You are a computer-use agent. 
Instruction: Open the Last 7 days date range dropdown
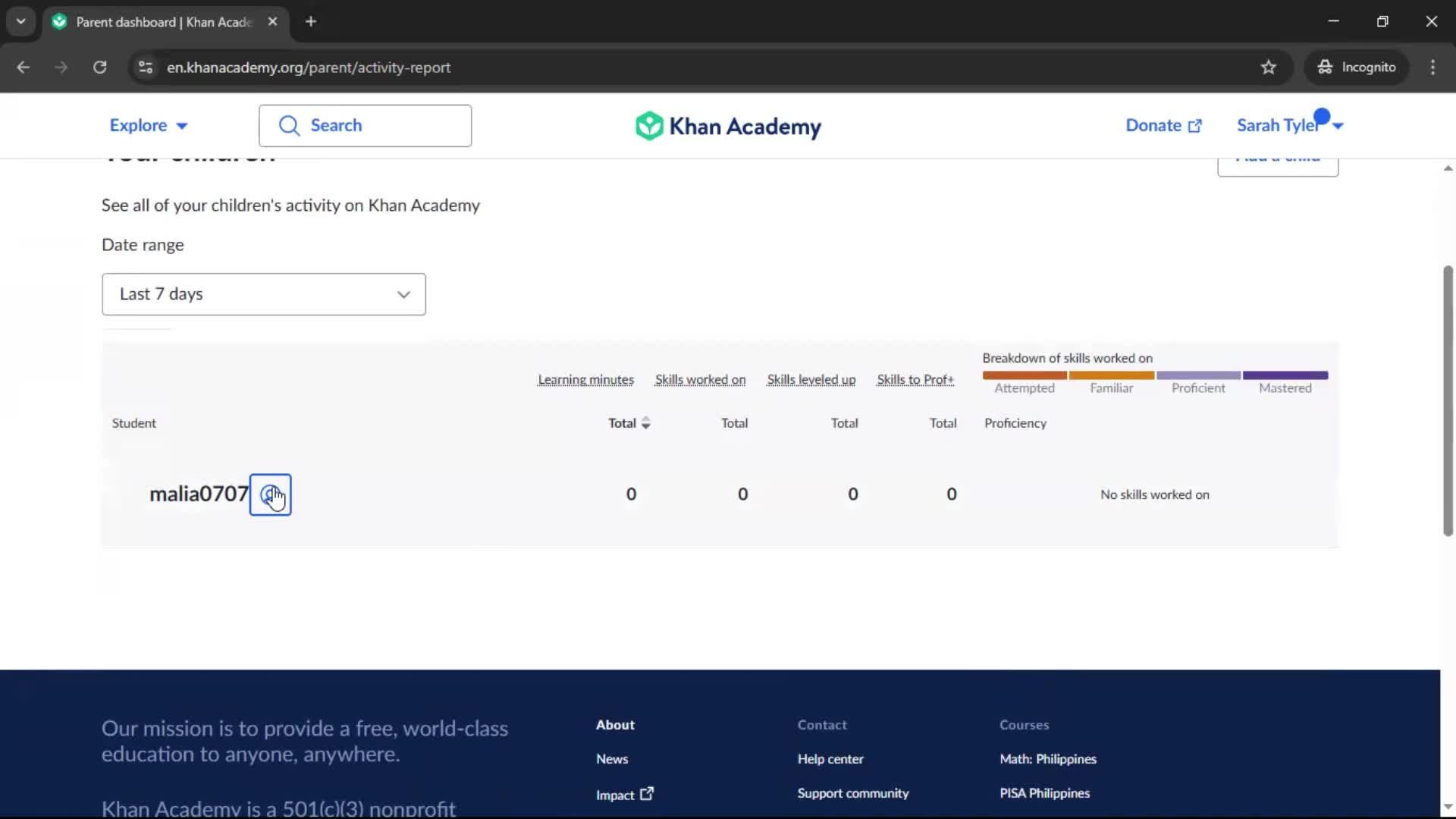point(264,294)
